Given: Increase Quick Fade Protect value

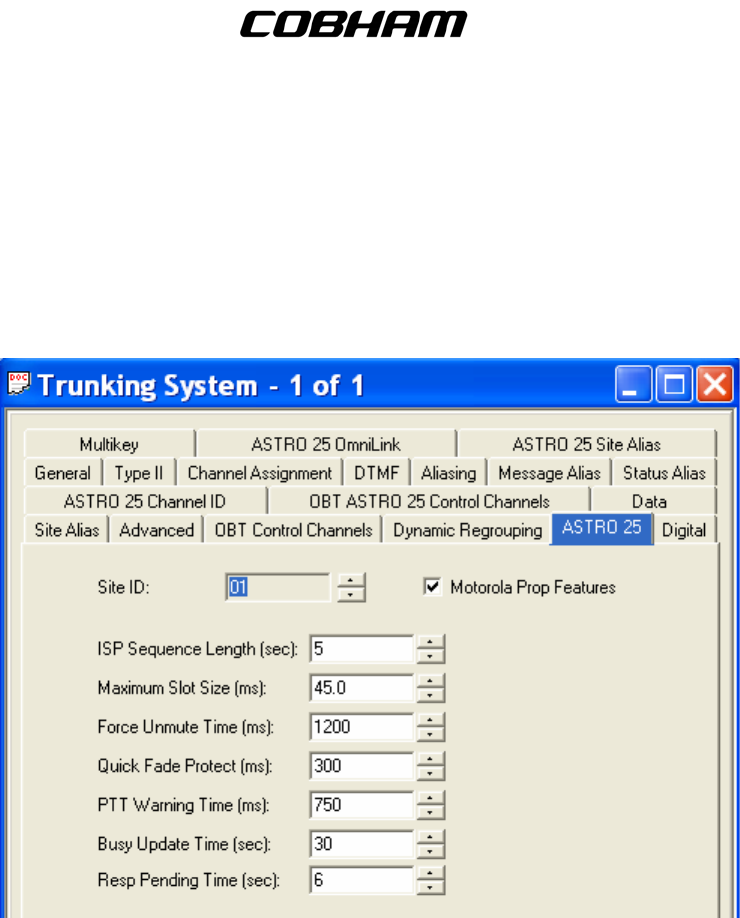Looking at the screenshot, I should 430,759.
